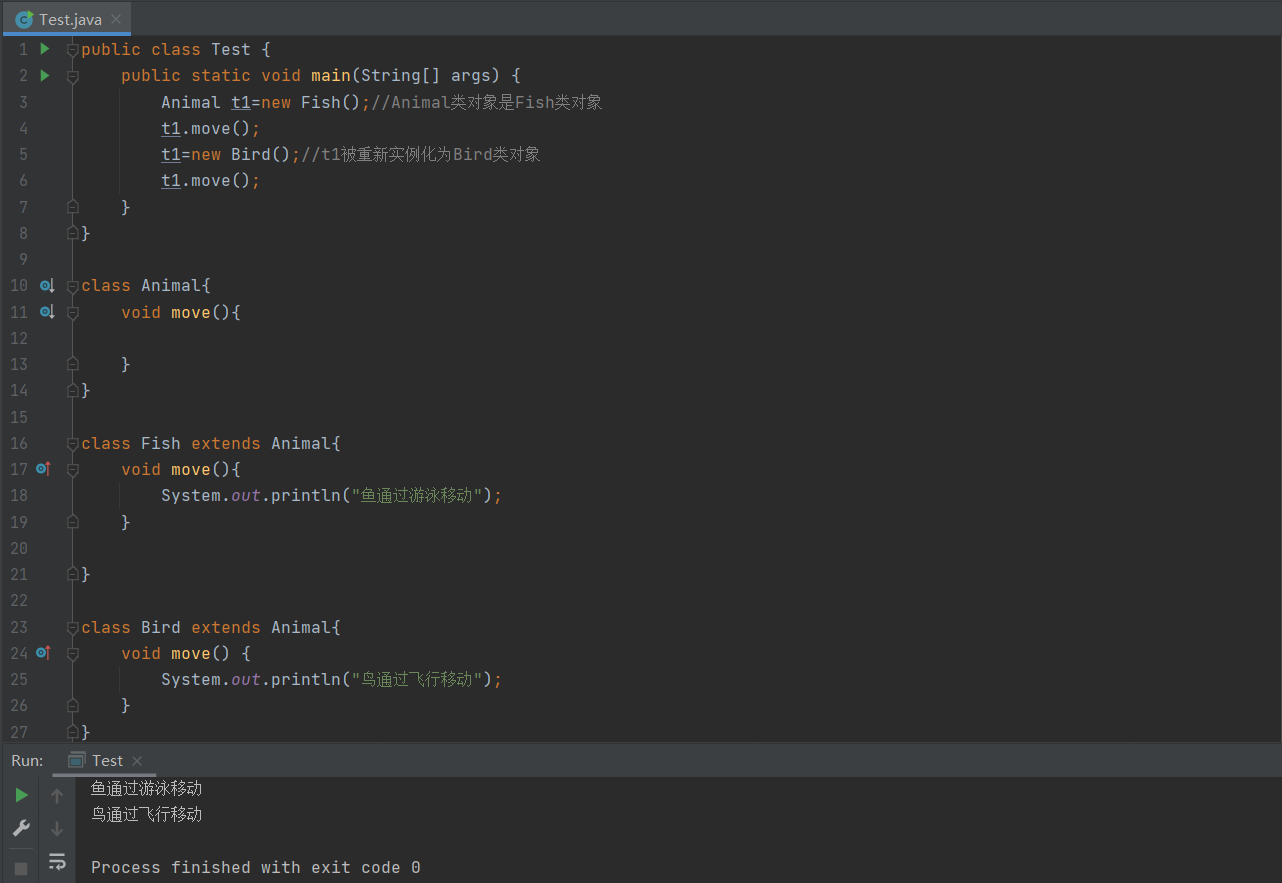Close the Test tab in the Run panel
Image resolution: width=1282 pixels, height=883 pixels.
(137, 761)
